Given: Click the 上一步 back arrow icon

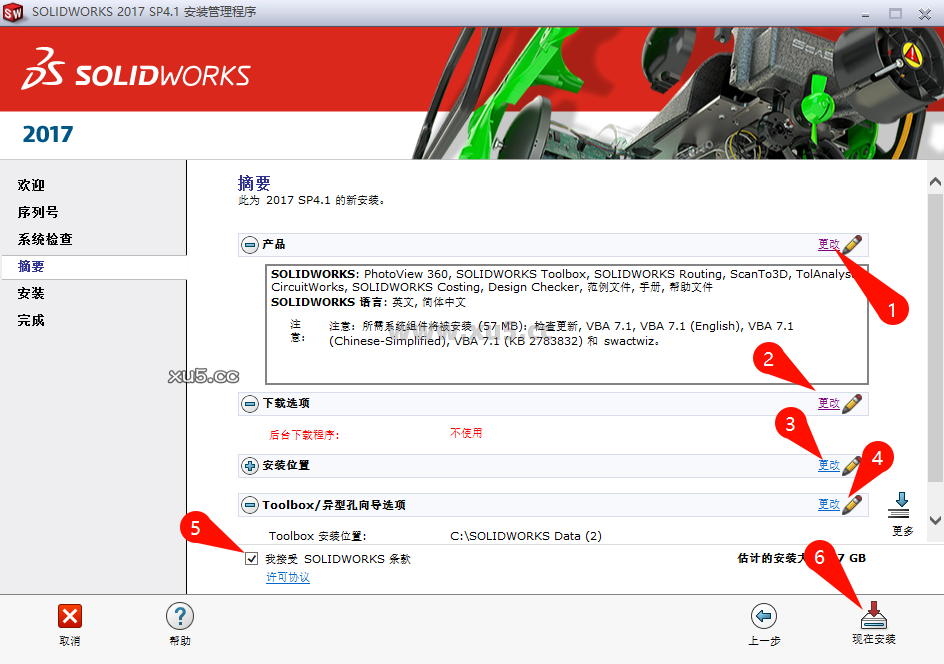Looking at the screenshot, I should click(764, 616).
